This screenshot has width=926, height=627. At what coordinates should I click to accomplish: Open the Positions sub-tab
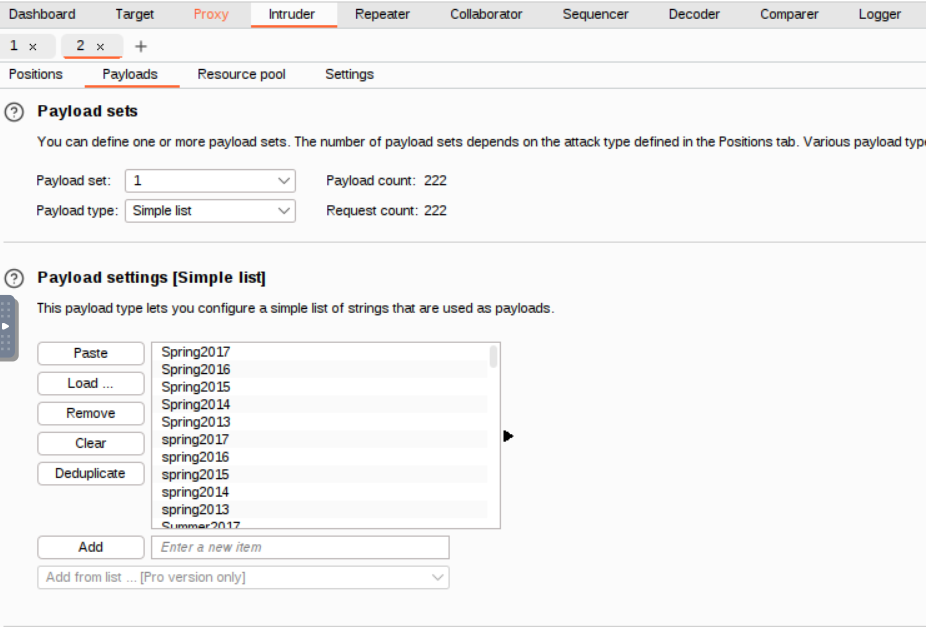36,74
